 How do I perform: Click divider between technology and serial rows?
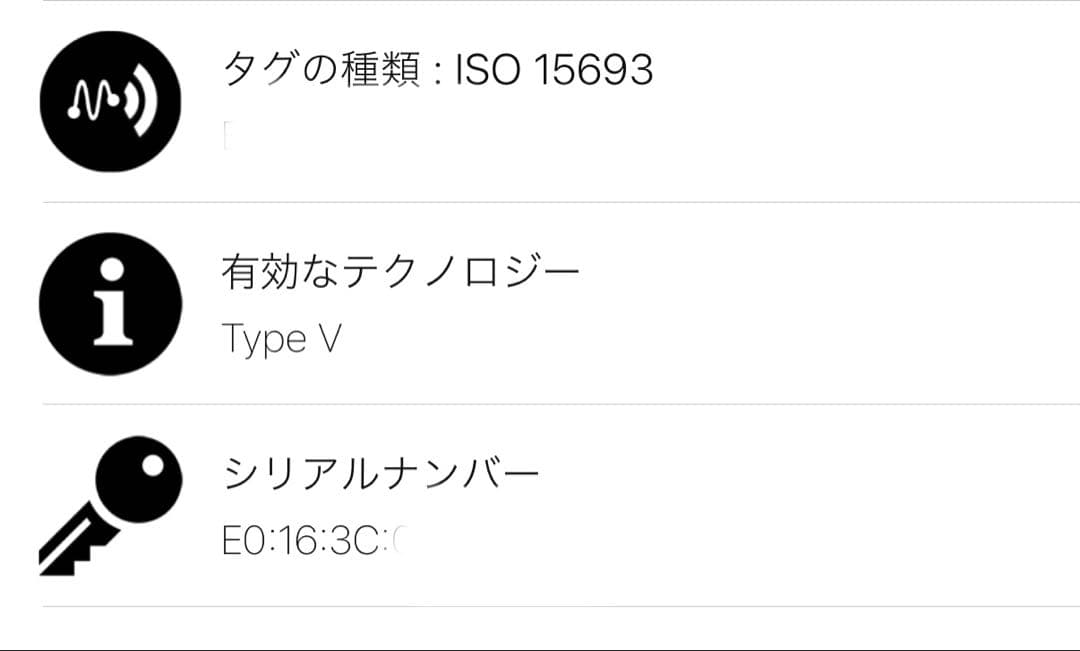560,404
